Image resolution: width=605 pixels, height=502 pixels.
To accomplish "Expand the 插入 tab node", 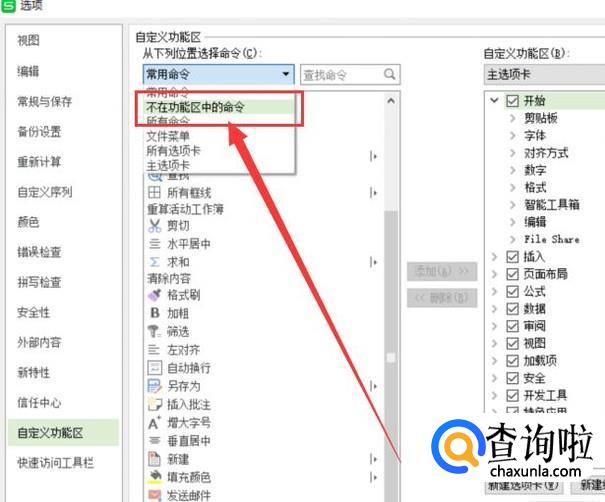I will click(x=495, y=257).
